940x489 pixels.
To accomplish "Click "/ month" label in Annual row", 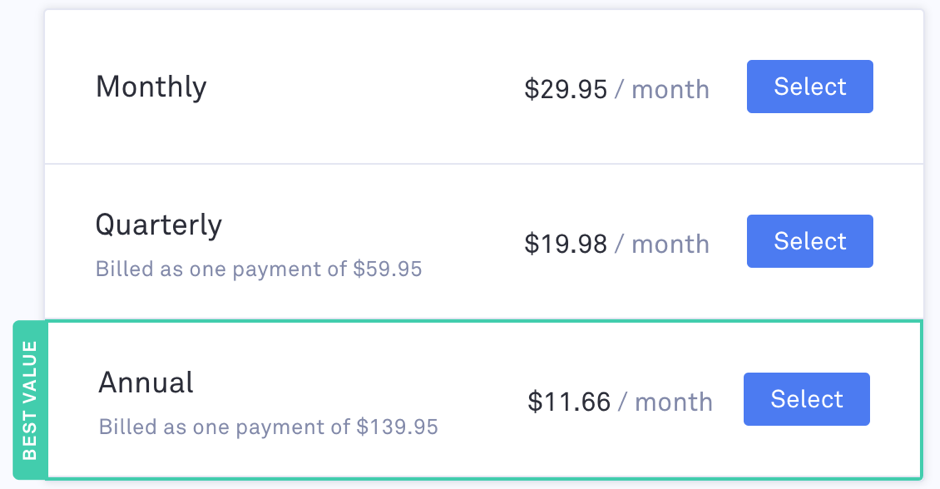I will pyautogui.click(x=665, y=402).
